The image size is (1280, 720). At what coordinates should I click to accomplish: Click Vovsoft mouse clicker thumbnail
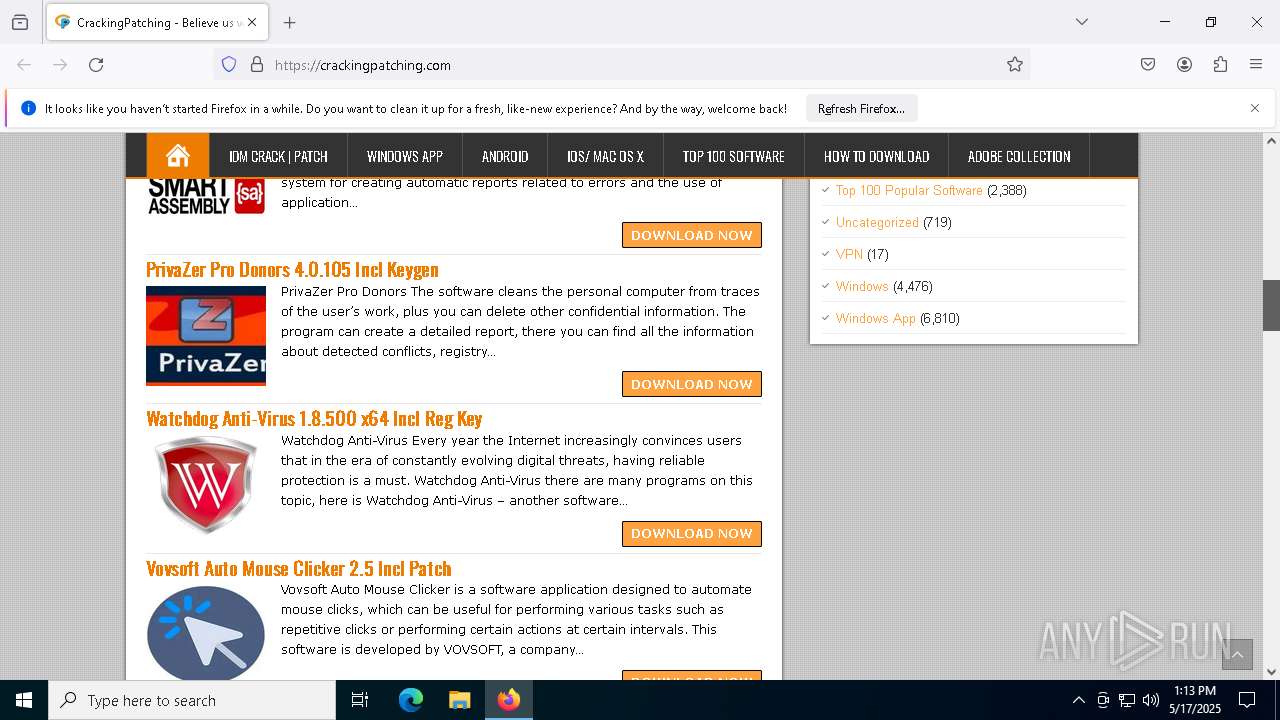click(x=206, y=633)
